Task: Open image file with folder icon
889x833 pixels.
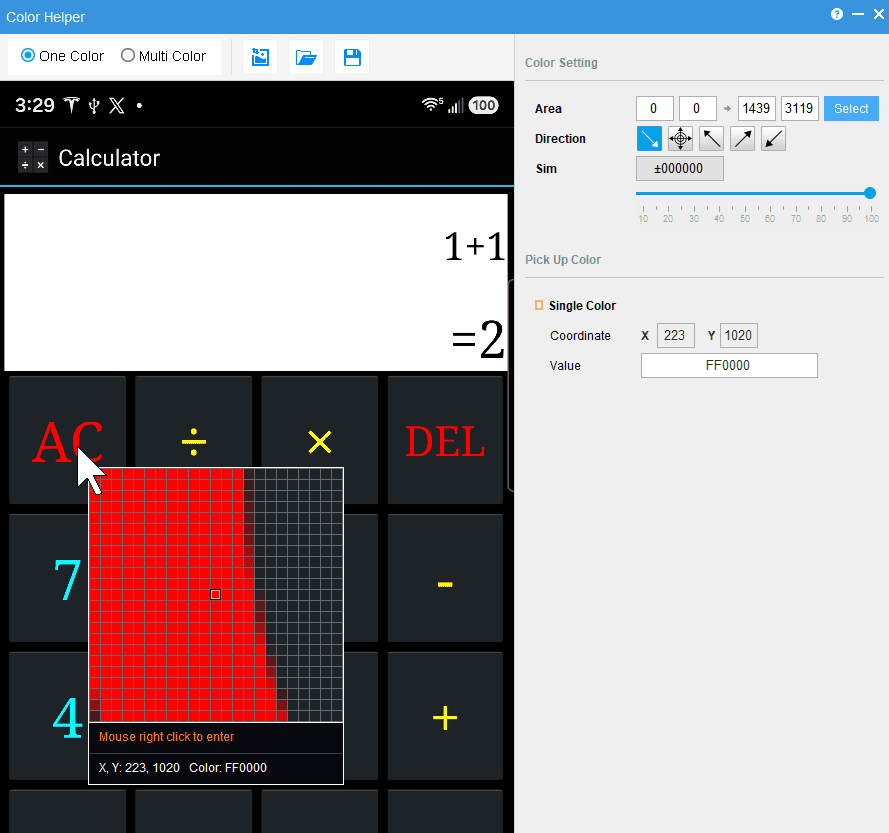Action: coord(306,57)
